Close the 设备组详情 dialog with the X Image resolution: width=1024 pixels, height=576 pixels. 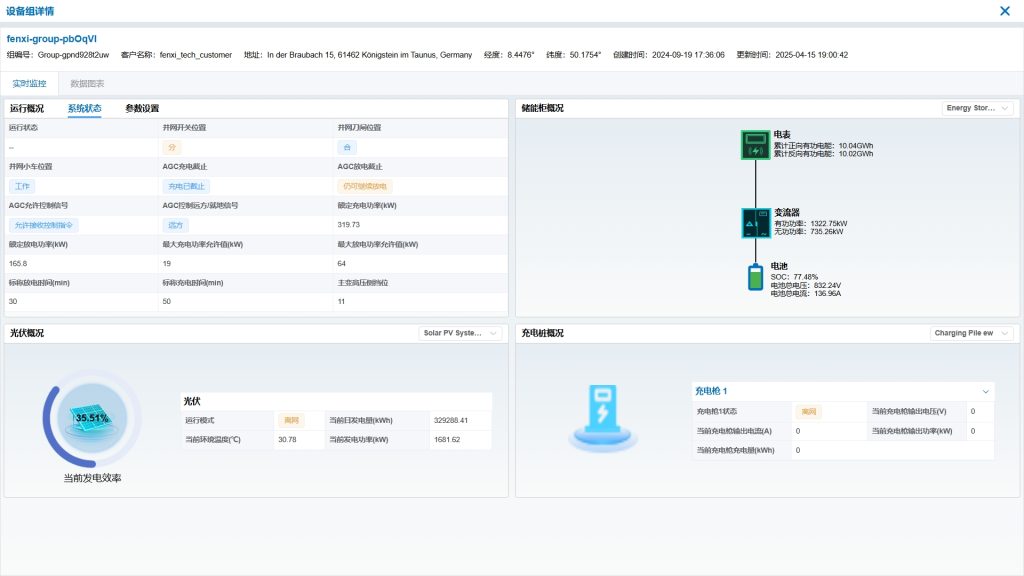point(1005,11)
